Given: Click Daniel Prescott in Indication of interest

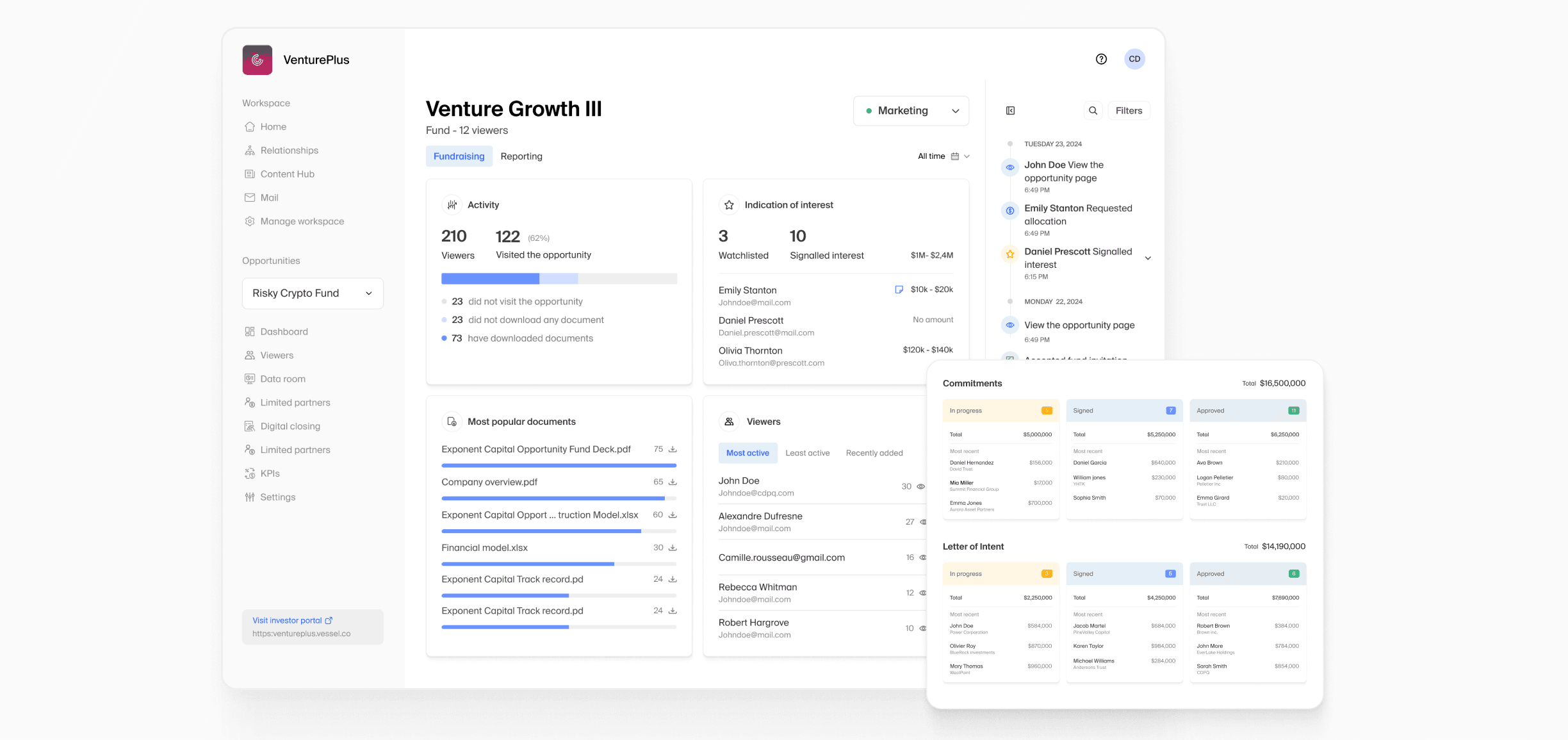Looking at the screenshot, I should pyautogui.click(x=835, y=326).
